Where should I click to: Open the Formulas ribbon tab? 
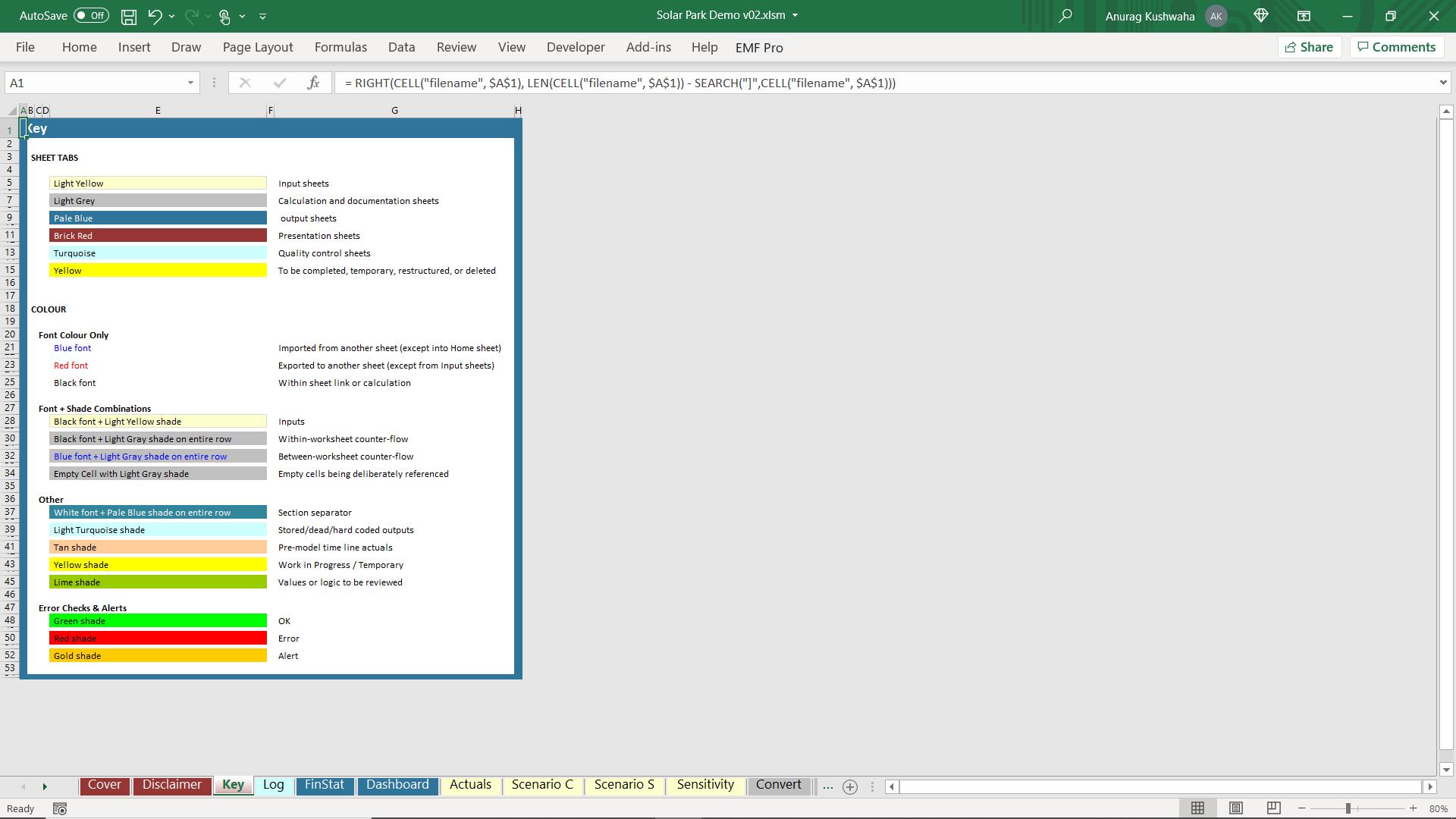click(340, 47)
